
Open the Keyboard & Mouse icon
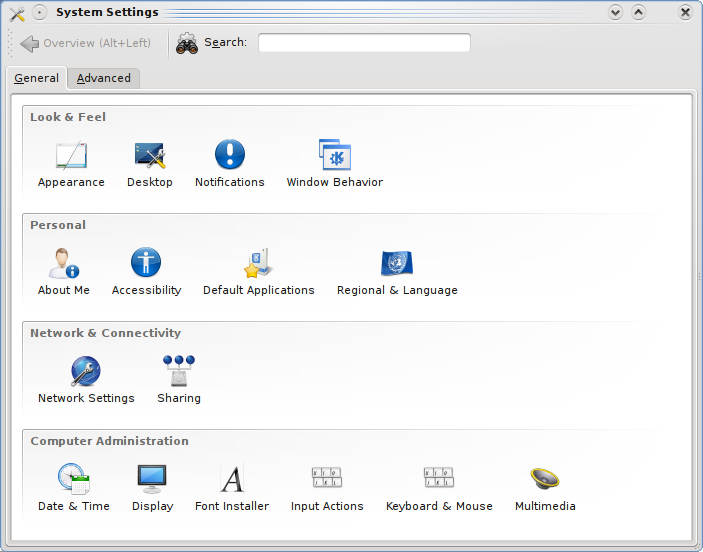click(x=439, y=477)
